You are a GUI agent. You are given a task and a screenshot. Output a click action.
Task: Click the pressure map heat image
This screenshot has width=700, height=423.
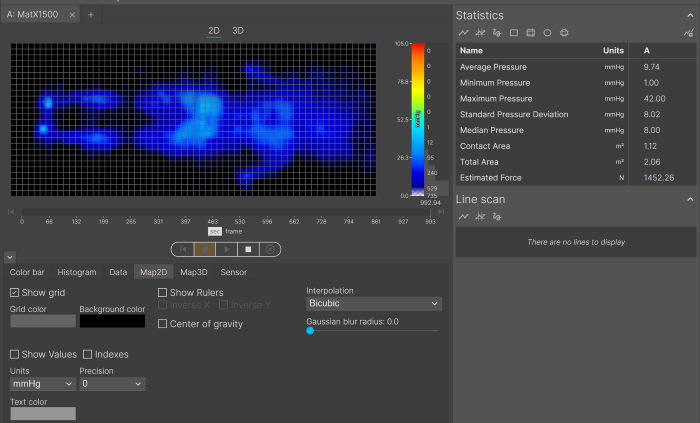pyautogui.click(x=193, y=120)
